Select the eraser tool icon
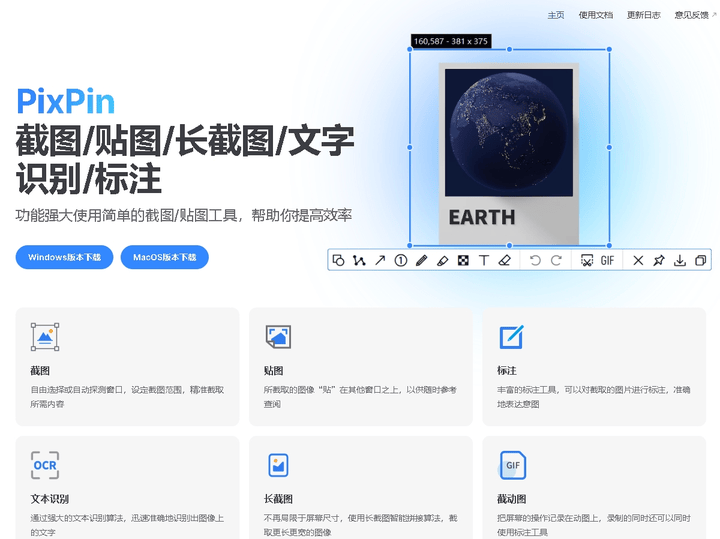The height and width of the screenshot is (539, 720). (505, 260)
